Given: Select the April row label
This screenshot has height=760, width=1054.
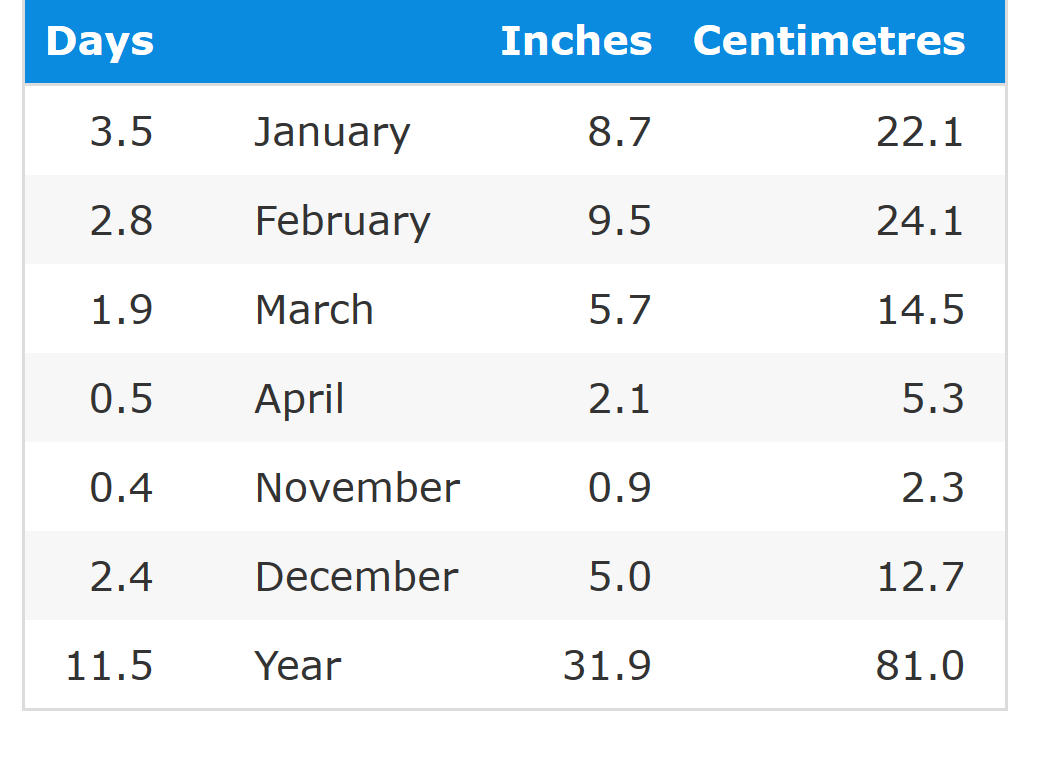Looking at the screenshot, I should (x=299, y=399).
